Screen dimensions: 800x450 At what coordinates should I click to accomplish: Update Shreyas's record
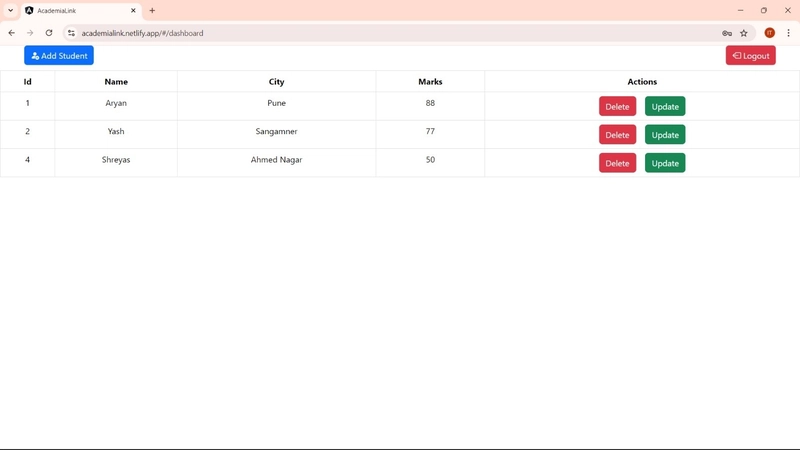click(665, 163)
